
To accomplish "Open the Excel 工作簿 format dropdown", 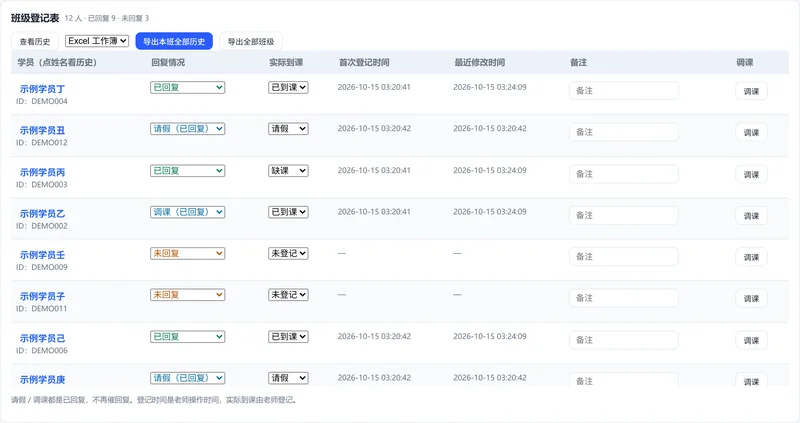I will point(97,41).
